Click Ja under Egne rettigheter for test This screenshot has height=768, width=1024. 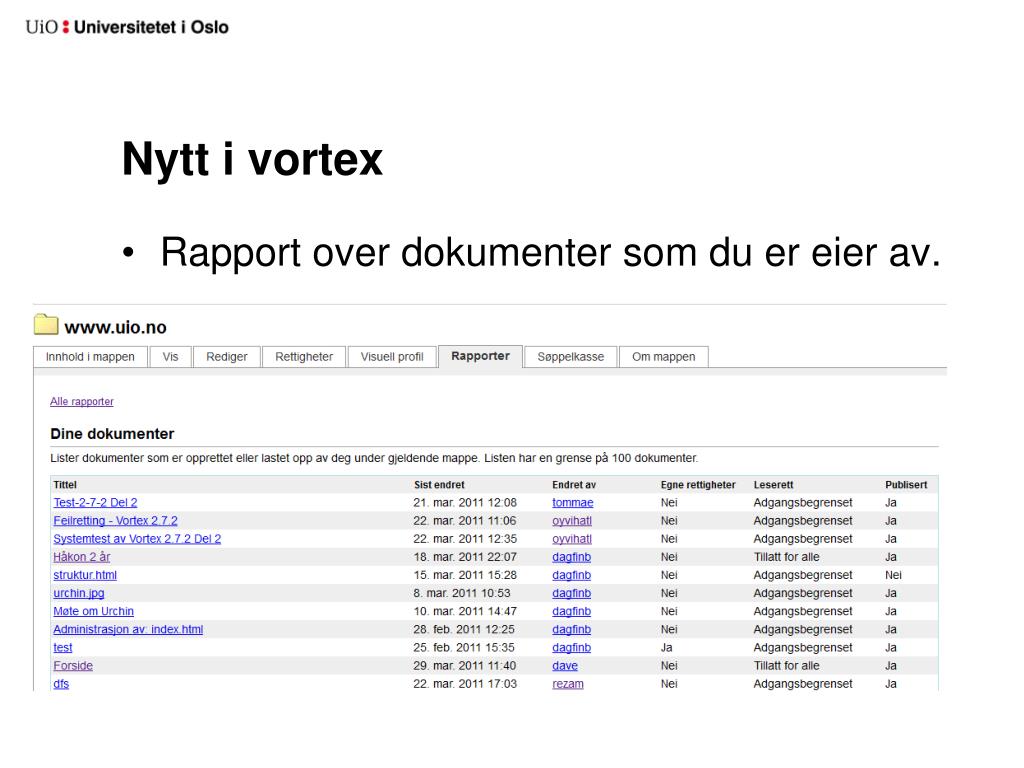tap(667, 648)
